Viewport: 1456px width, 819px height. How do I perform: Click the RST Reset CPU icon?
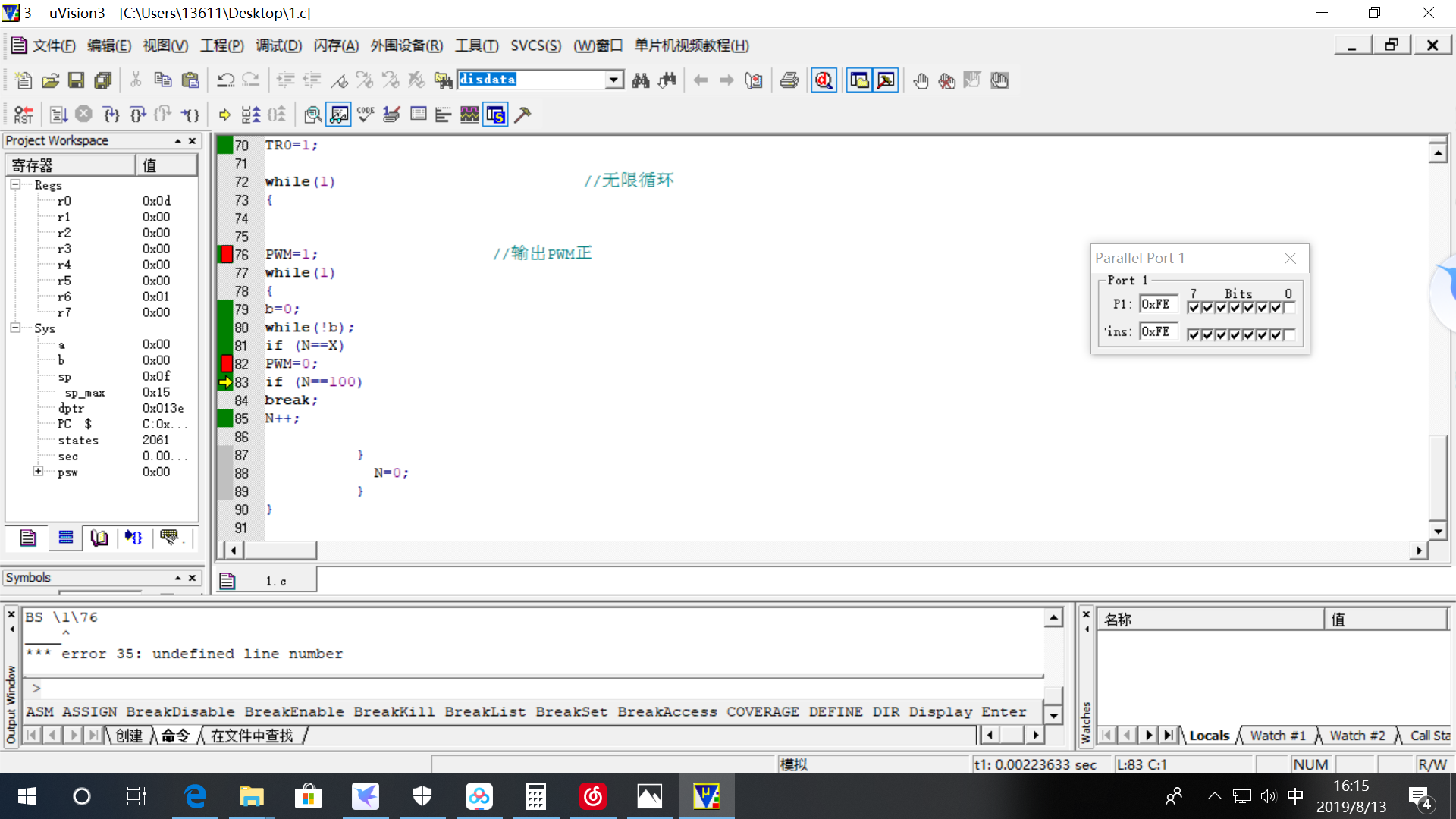click(x=24, y=115)
